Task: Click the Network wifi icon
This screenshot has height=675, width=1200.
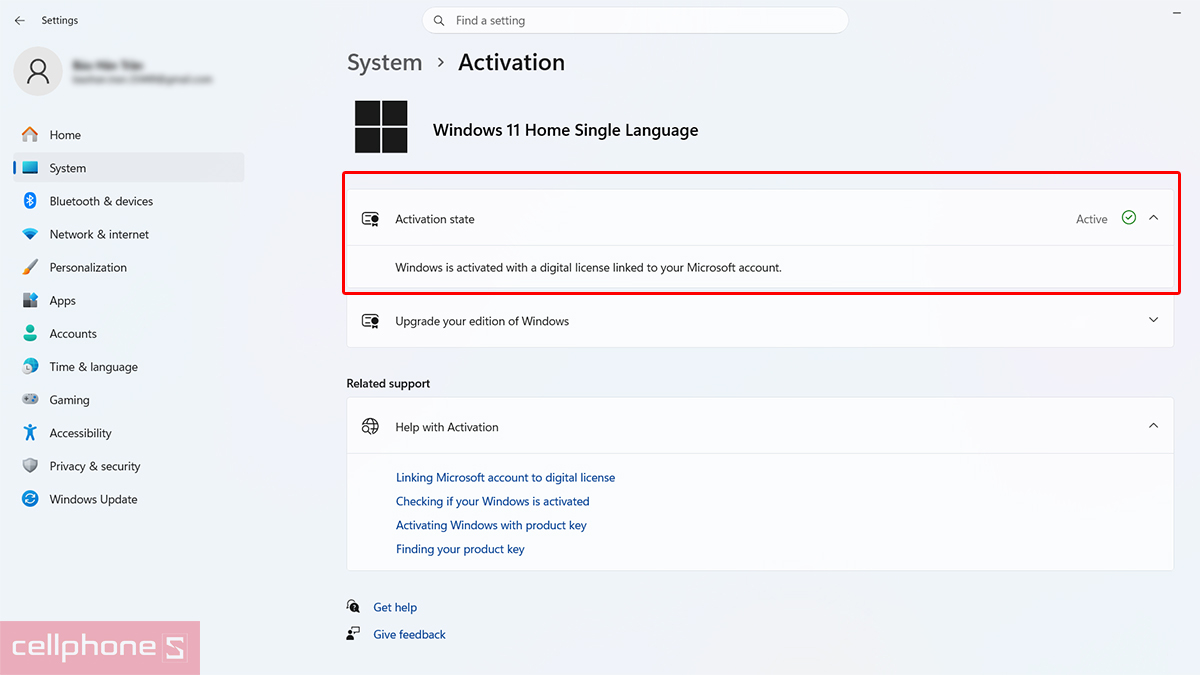Action: (30, 234)
